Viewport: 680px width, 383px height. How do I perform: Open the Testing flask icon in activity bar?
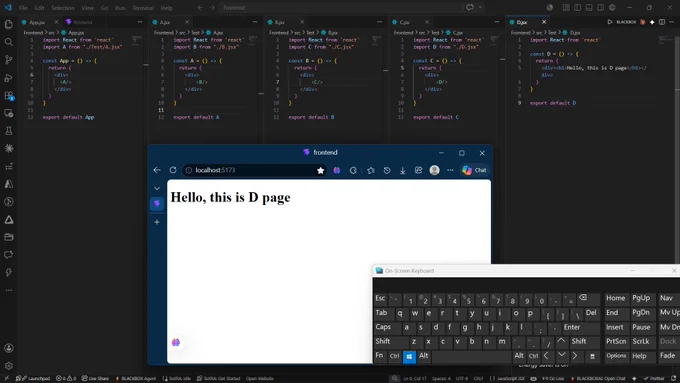pos(9,131)
